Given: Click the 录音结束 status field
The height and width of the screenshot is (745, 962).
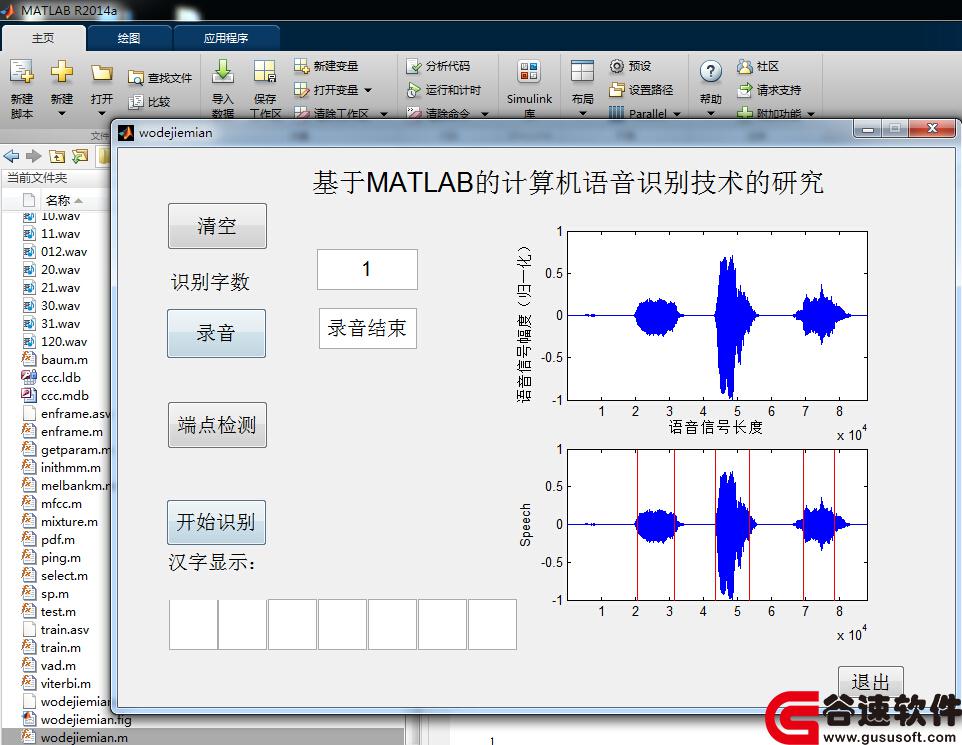Looking at the screenshot, I should pos(367,328).
